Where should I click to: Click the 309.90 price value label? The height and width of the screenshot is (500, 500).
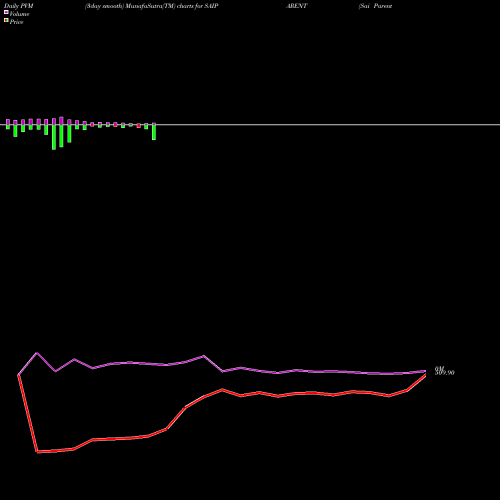click(x=445, y=373)
